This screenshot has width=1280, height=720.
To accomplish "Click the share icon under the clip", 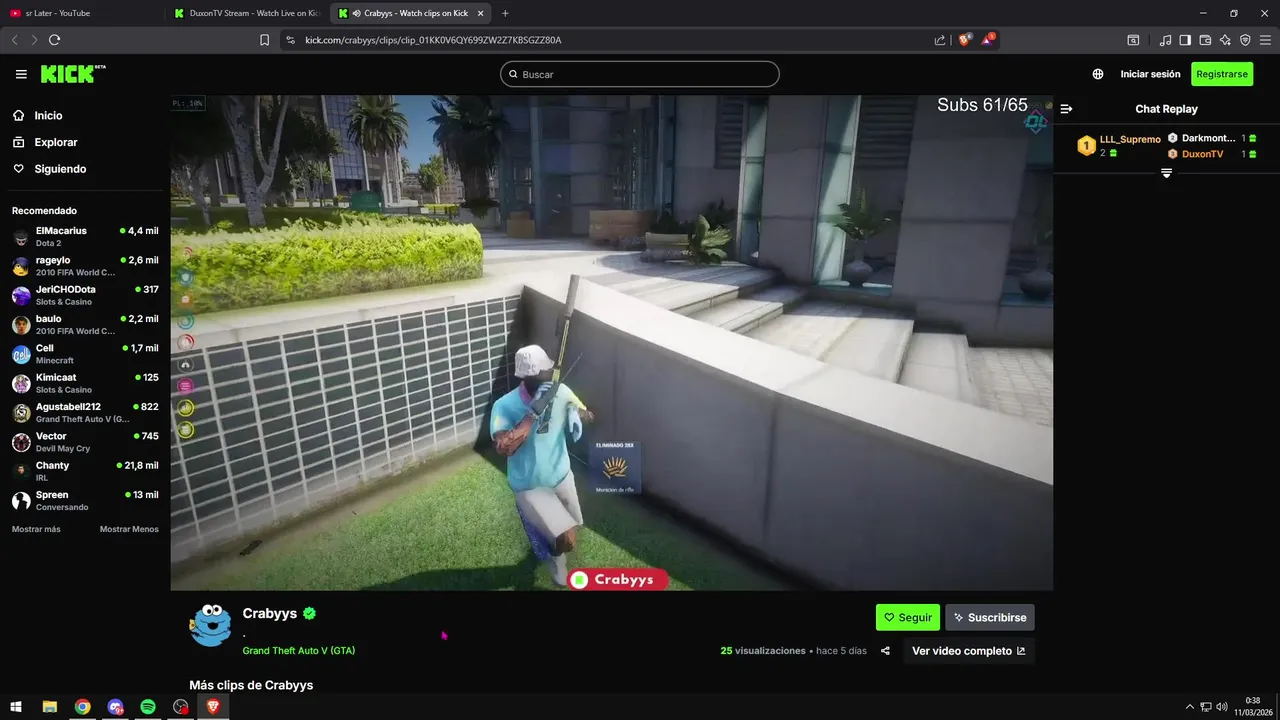I will [885, 651].
